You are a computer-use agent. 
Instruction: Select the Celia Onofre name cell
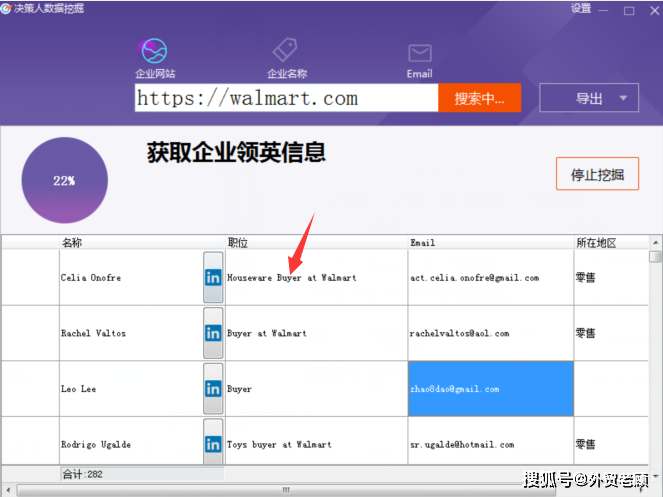(x=131, y=277)
